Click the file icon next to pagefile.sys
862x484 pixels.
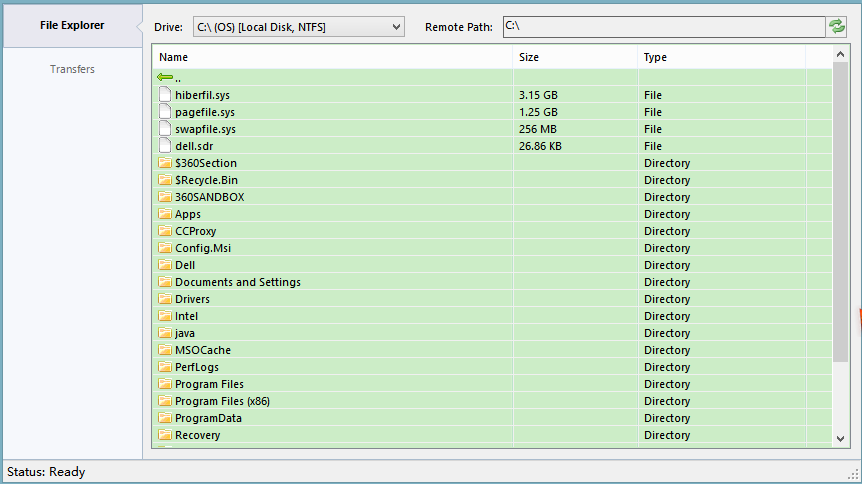(164, 111)
